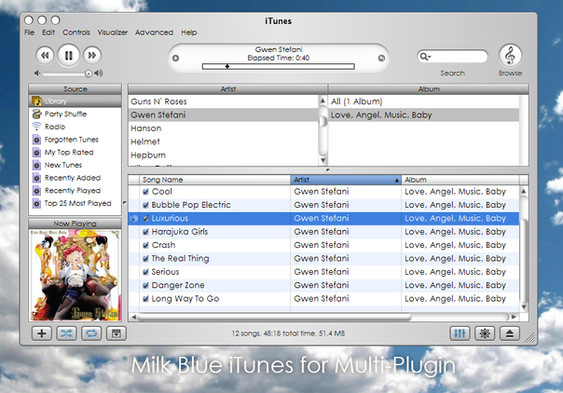Image resolution: width=563 pixels, height=393 pixels.
Task: Select Party Shuffle source
Action: [x=75, y=114]
